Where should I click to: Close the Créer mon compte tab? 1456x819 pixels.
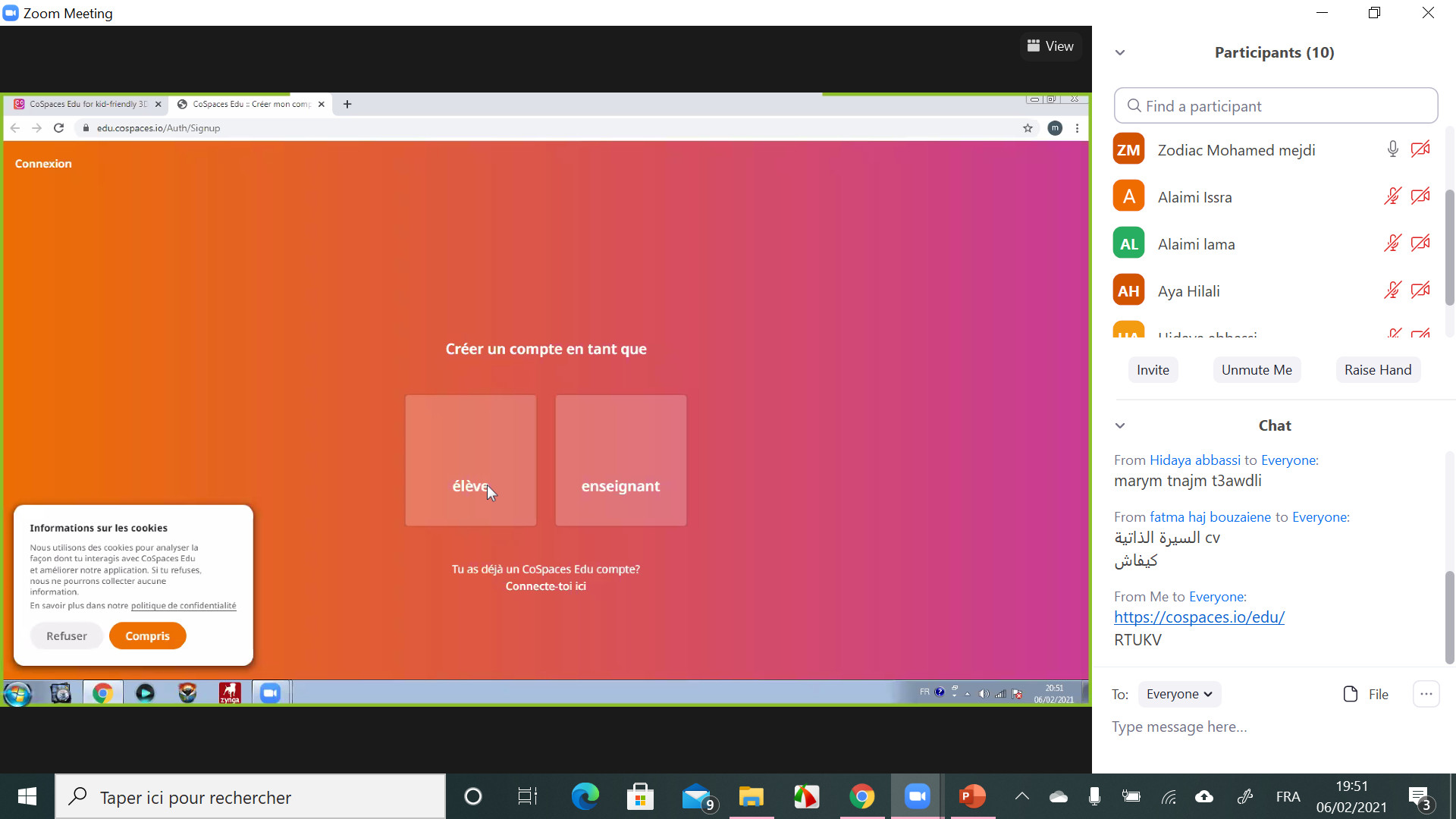(x=322, y=105)
